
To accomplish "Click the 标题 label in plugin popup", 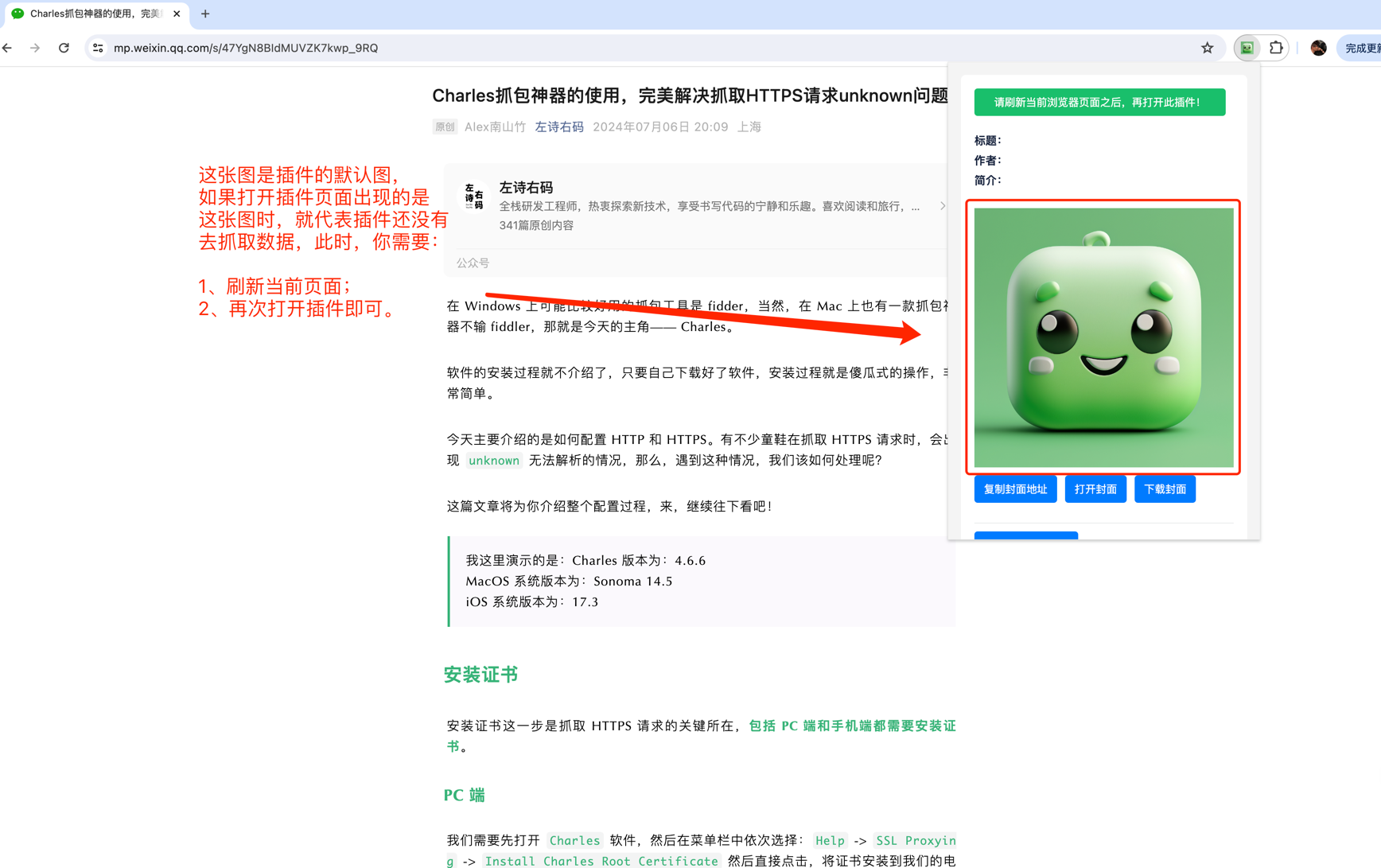I will coord(987,140).
